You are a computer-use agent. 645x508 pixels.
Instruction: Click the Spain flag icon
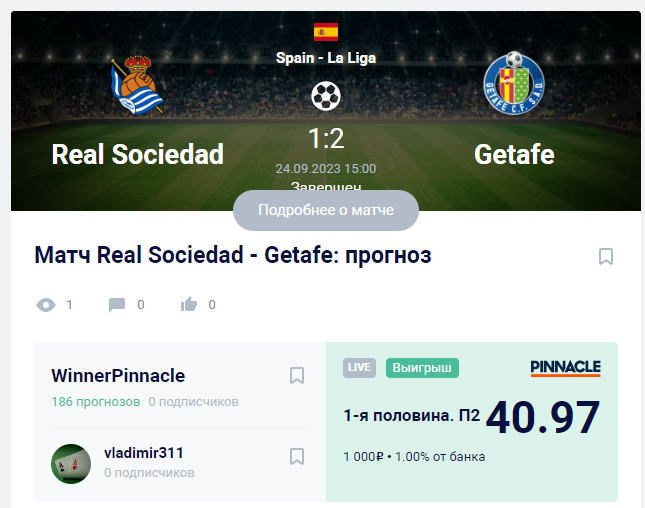[x=326, y=32]
